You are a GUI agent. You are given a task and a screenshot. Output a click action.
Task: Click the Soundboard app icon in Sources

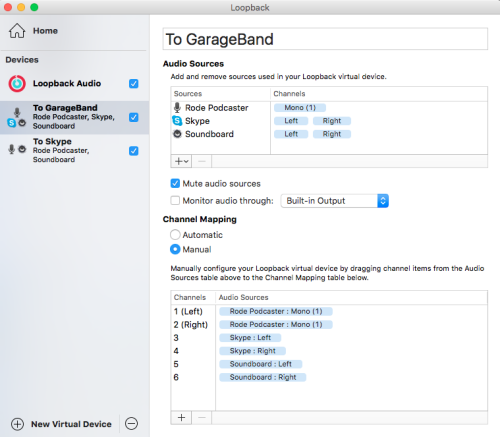click(177, 134)
